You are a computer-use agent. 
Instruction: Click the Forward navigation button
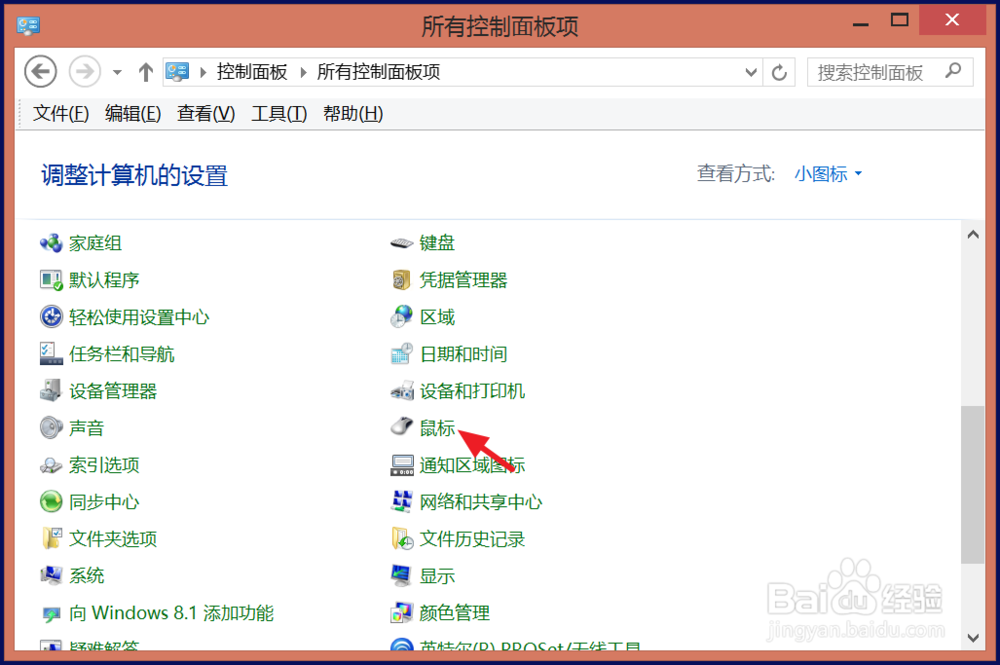84,71
